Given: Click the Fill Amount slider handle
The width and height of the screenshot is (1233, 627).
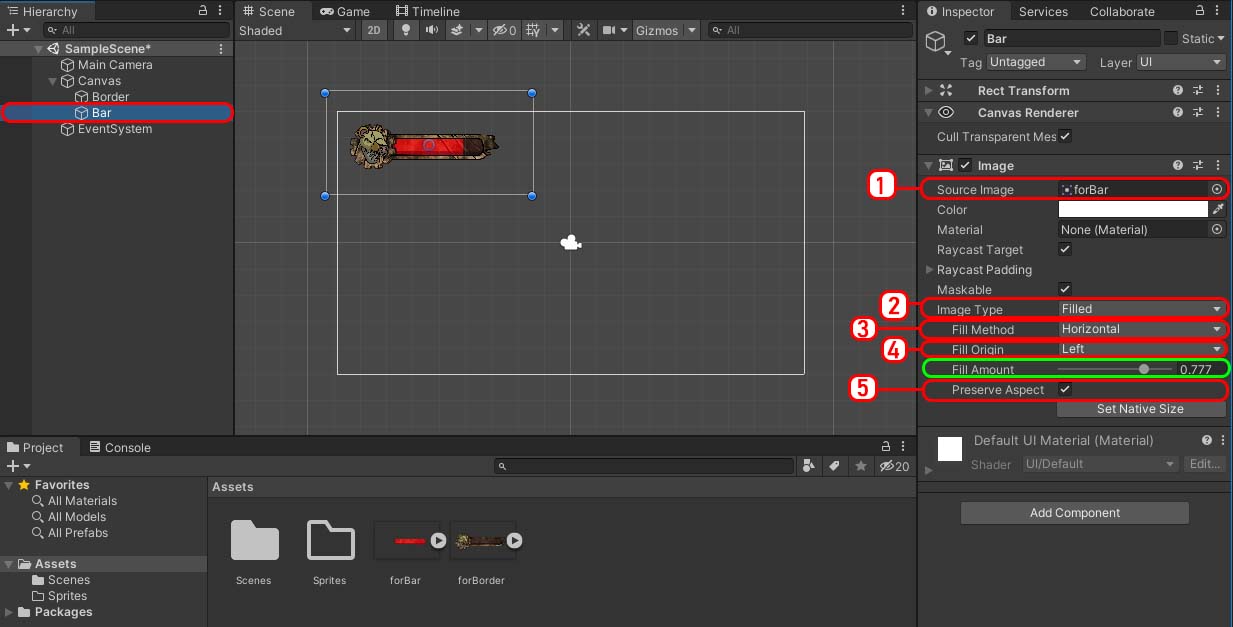Looking at the screenshot, I should pos(1144,369).
